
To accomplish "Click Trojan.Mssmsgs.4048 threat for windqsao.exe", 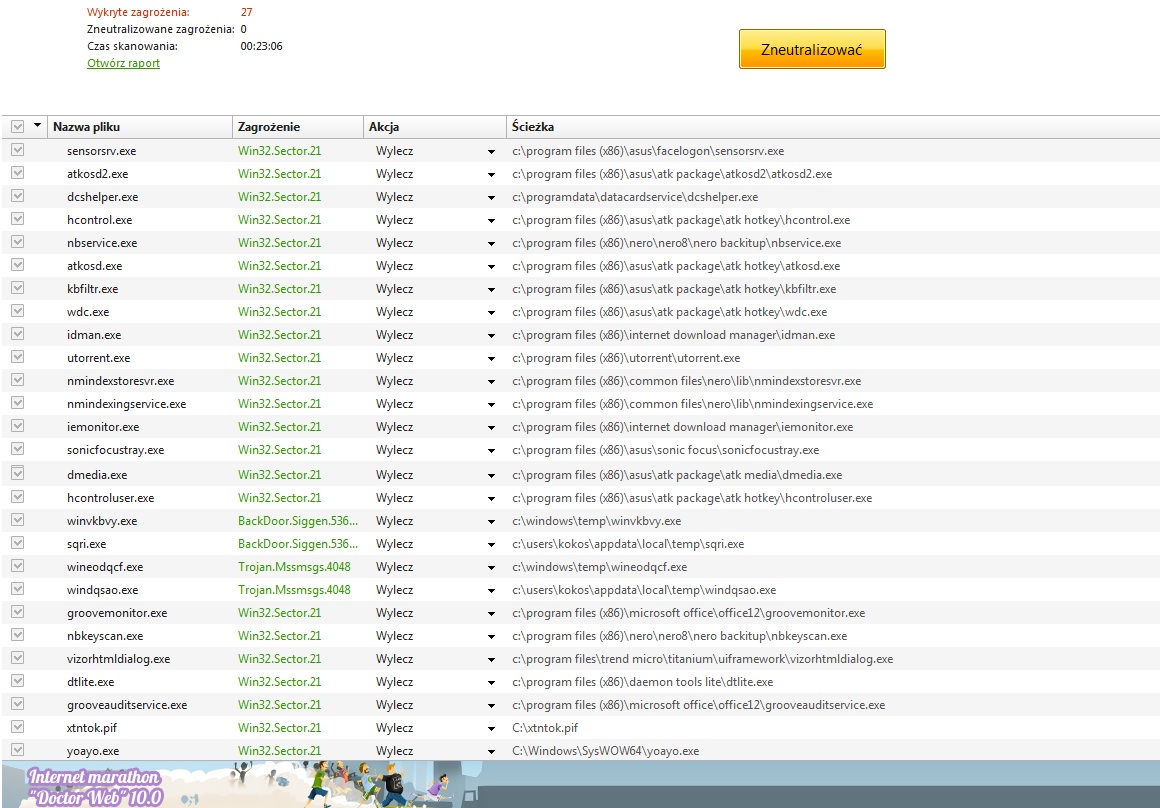I will [294, 590].
